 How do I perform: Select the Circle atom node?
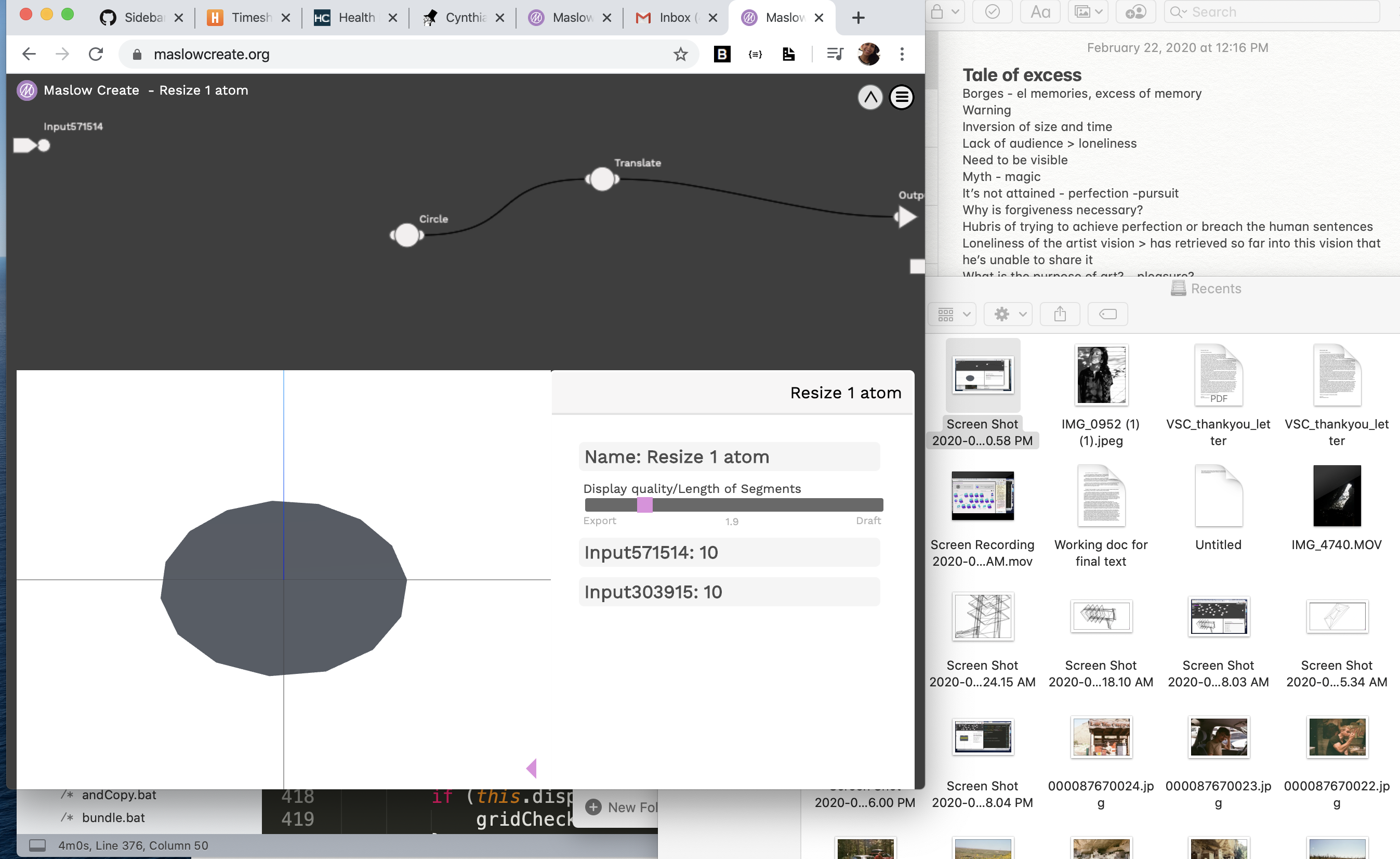406,235
